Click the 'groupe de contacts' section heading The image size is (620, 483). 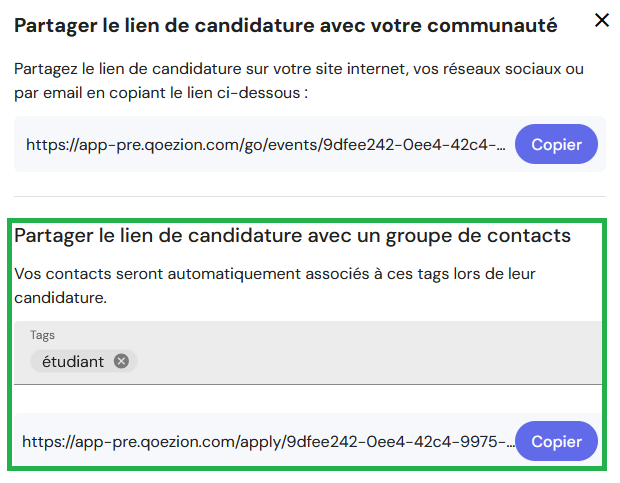292,236
